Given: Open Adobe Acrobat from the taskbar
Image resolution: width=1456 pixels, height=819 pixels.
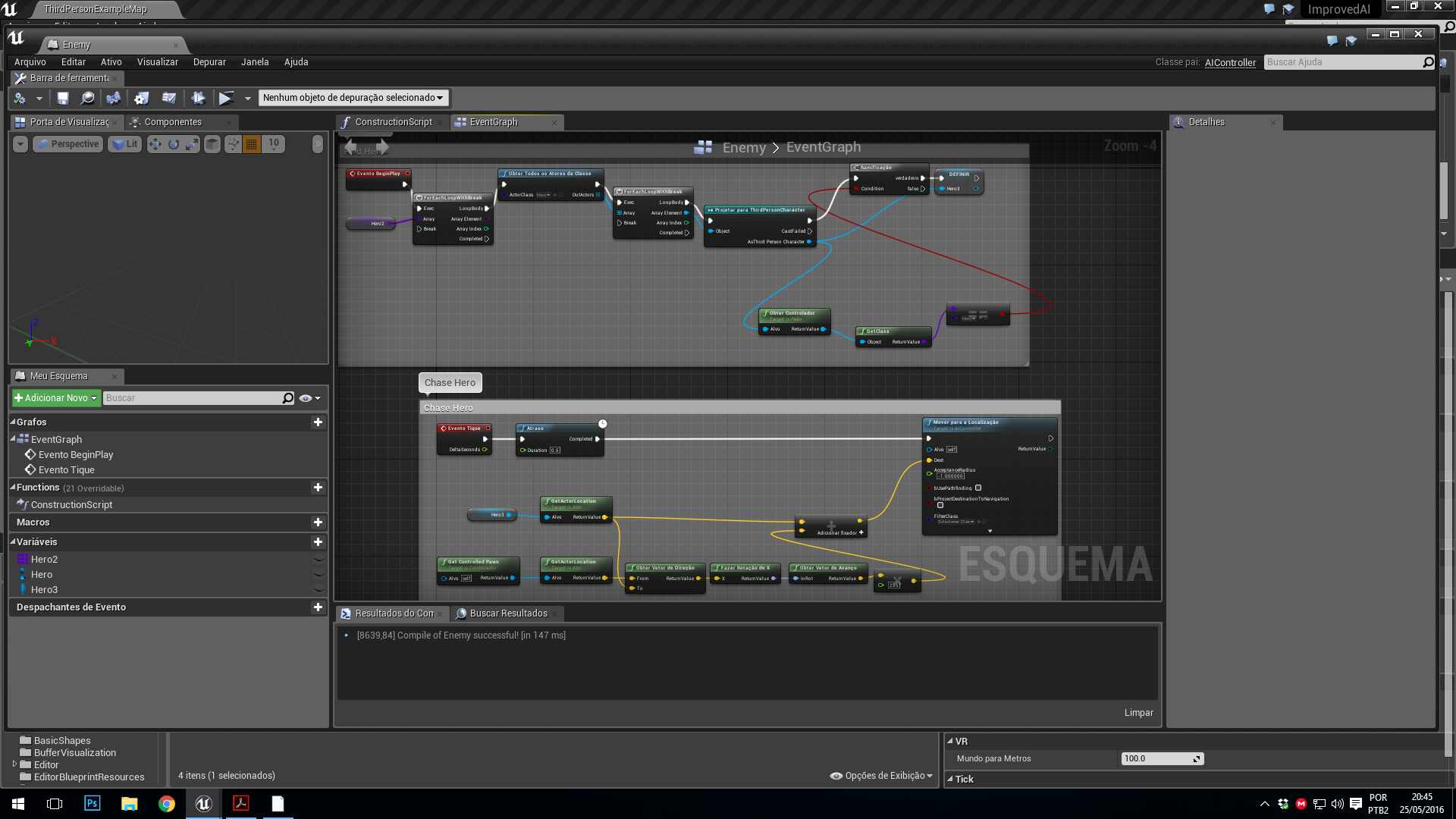Looking at the screenshot, I should (x=241, y=803).
